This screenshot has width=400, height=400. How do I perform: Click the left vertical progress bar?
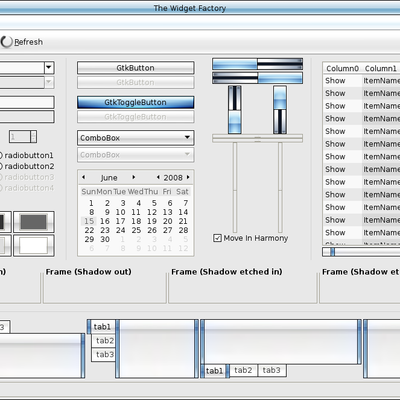coord(235,110)
